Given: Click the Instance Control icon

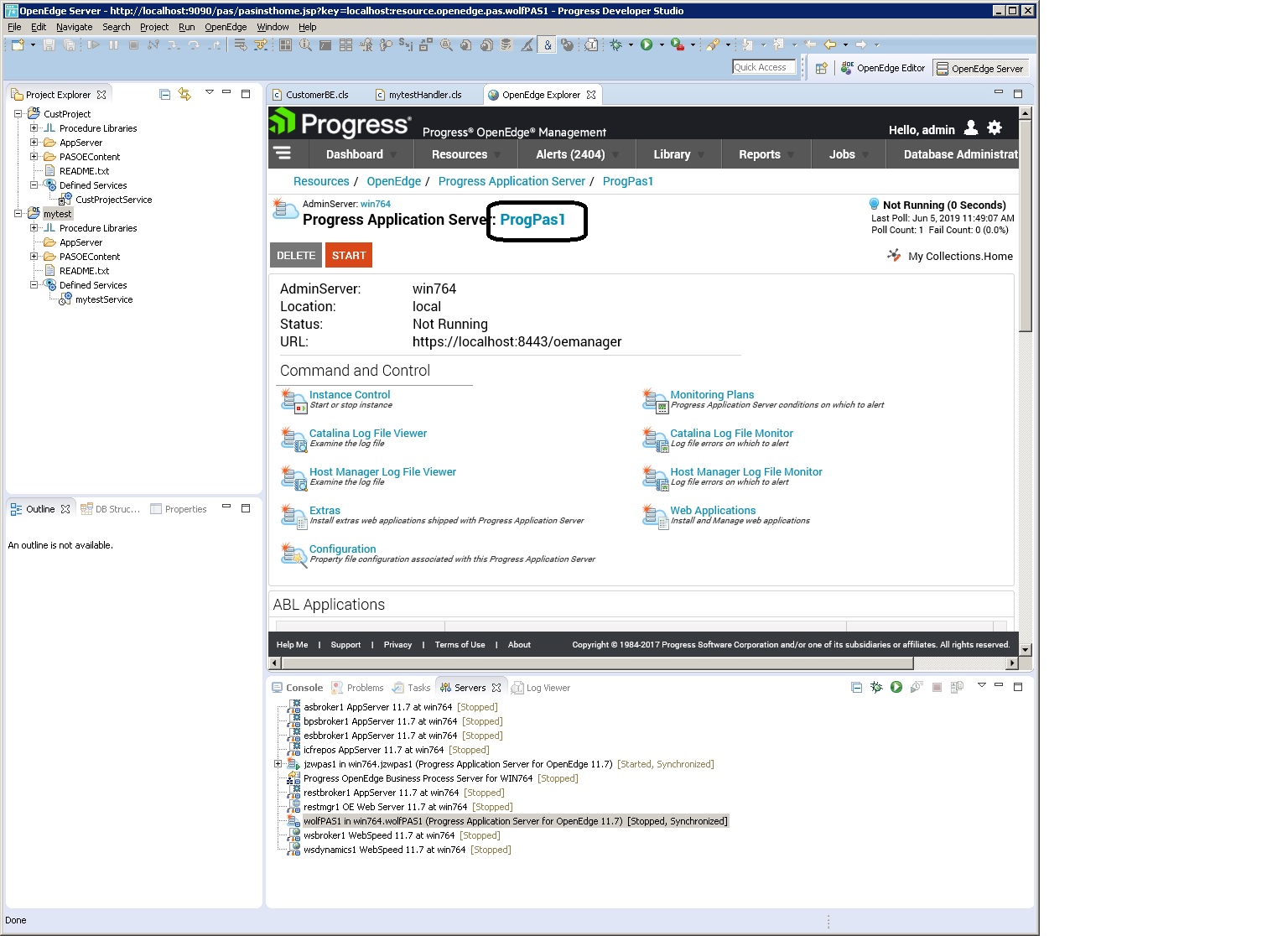Looking at the screenshot, I should [293, 400].
